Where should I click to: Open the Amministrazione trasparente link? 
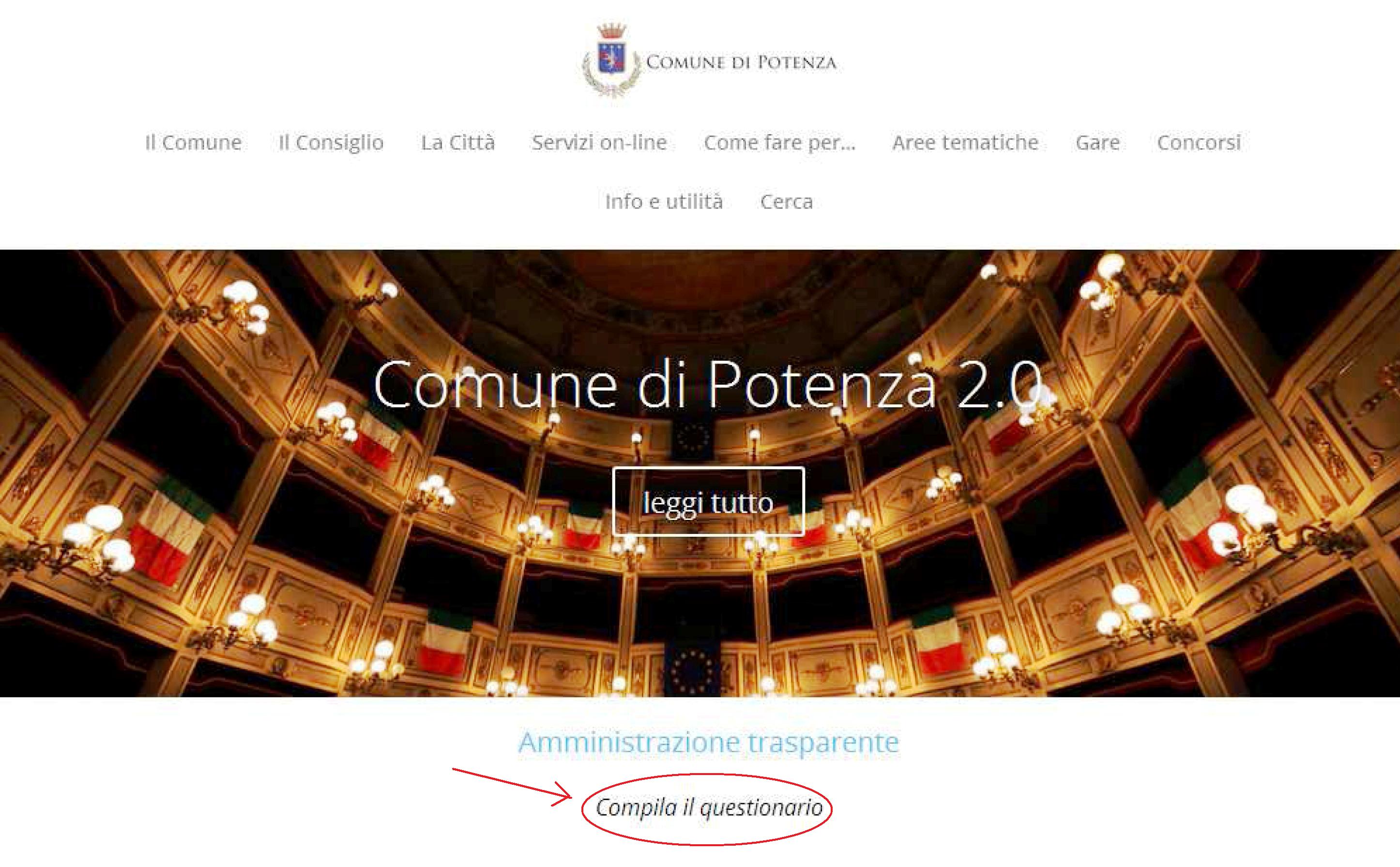pyautogui.click(x=709, y=742)
